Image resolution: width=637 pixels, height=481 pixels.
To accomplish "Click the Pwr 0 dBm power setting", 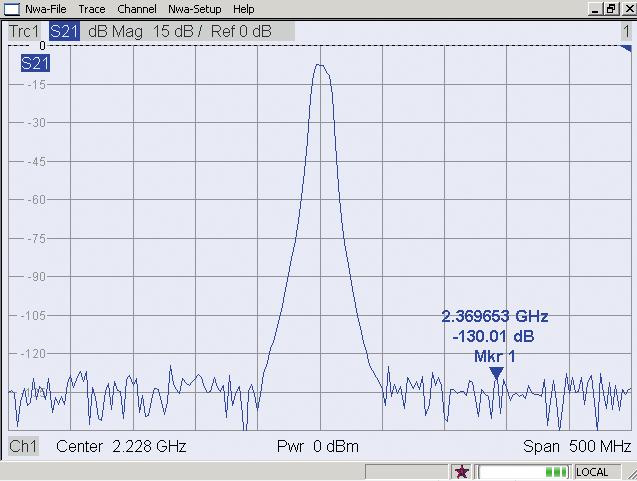I will click(x=317, y=446).
